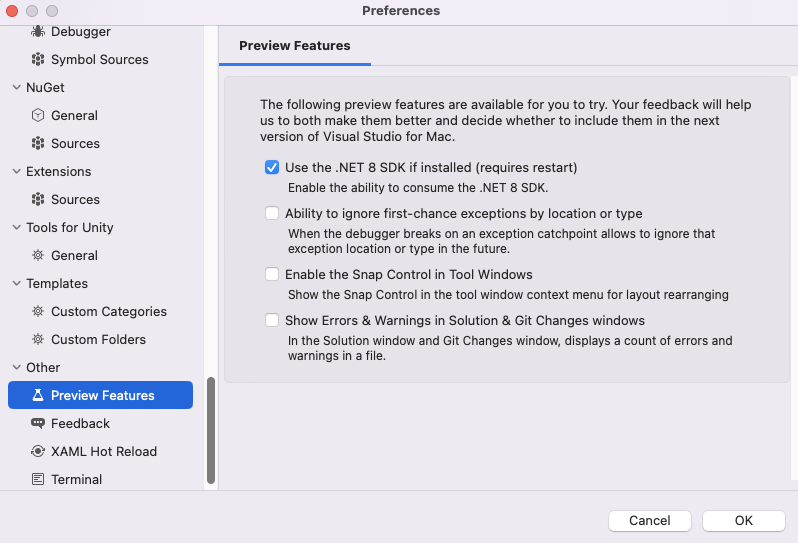Select Sources icon under NuGet
798x543 pixels.
(38, 144)
